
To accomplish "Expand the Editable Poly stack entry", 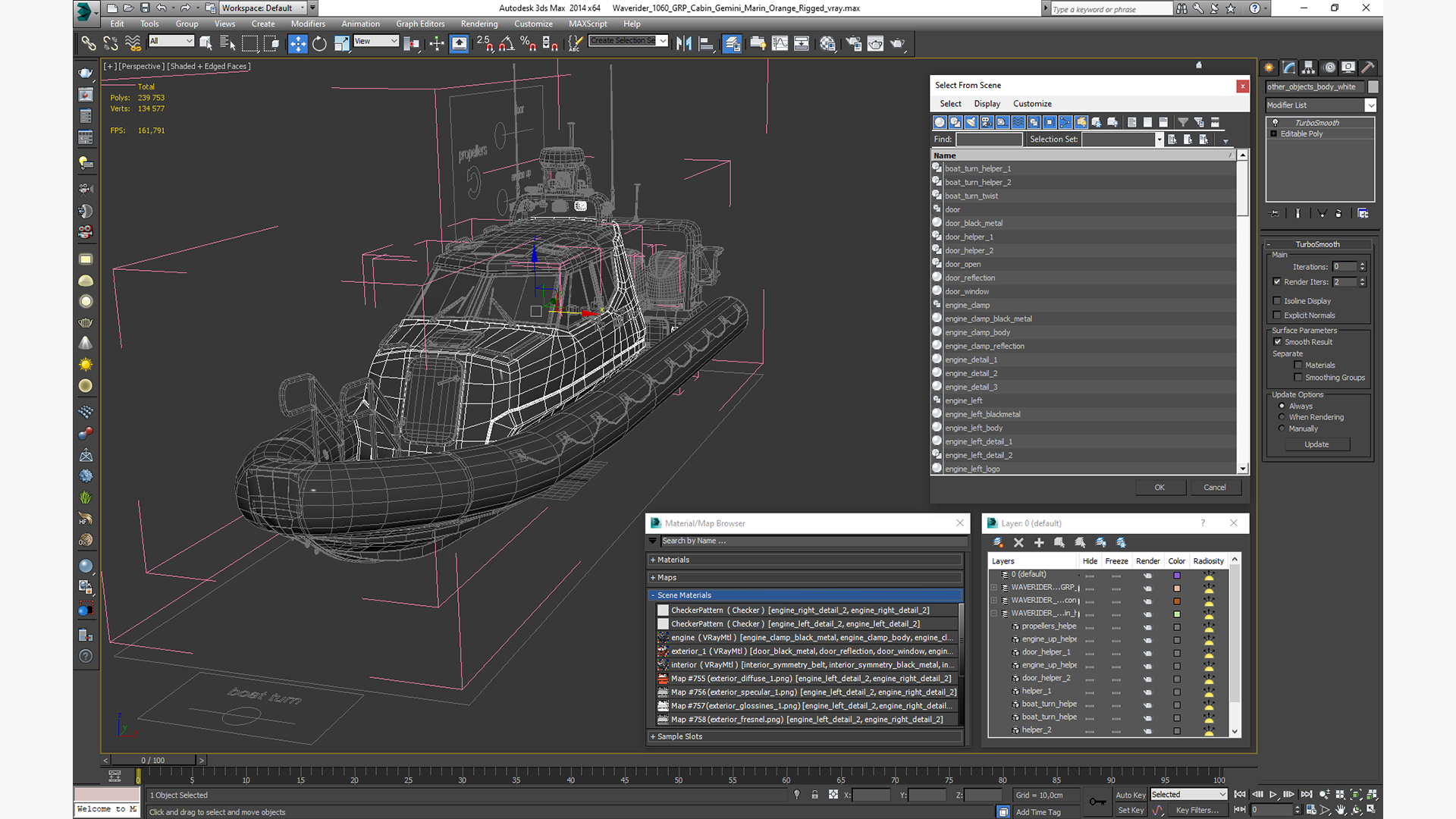I will (1274, 134).
